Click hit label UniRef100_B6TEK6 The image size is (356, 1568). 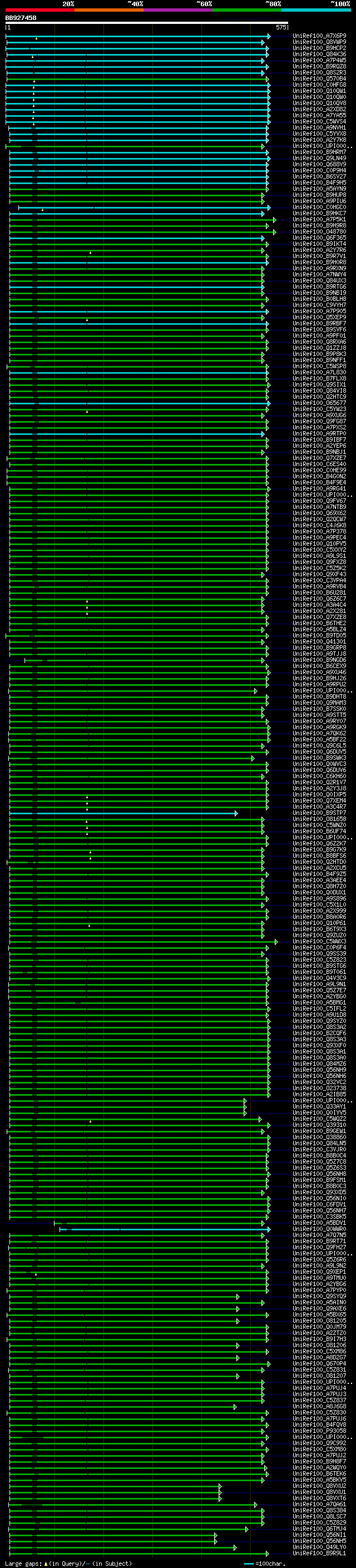pos(319,1474)
